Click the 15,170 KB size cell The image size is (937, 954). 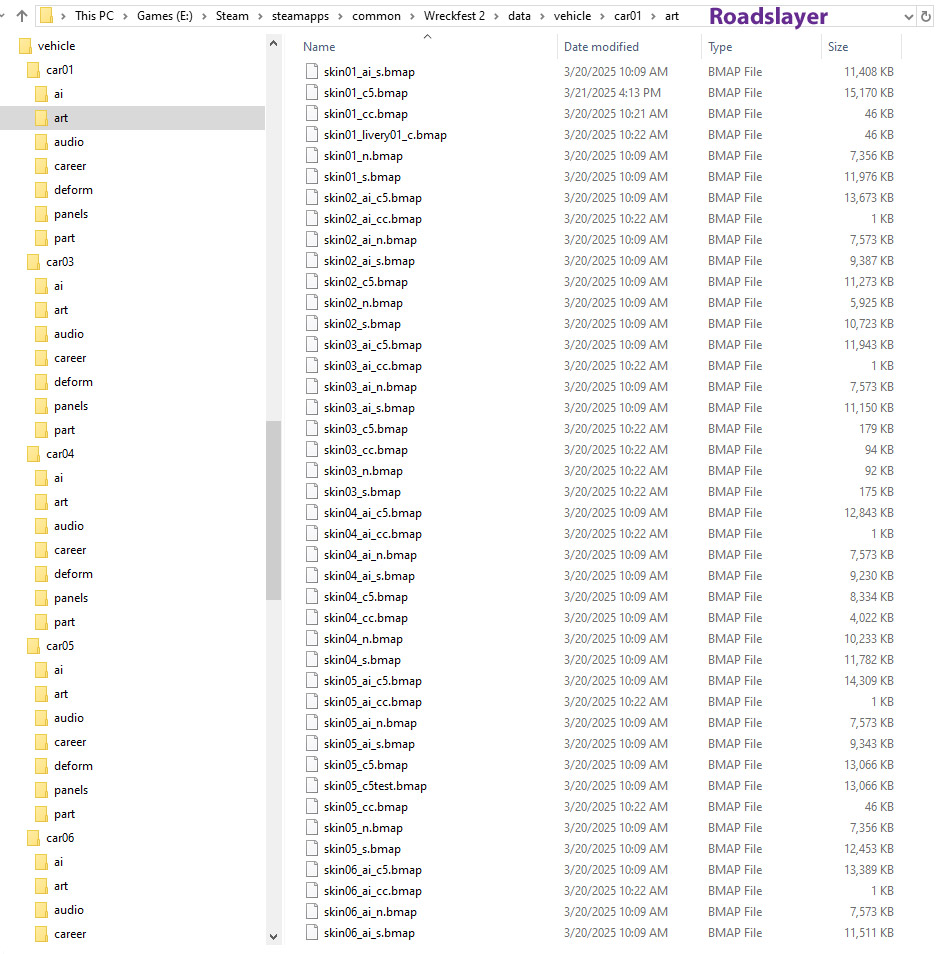(x=868, y=92)
